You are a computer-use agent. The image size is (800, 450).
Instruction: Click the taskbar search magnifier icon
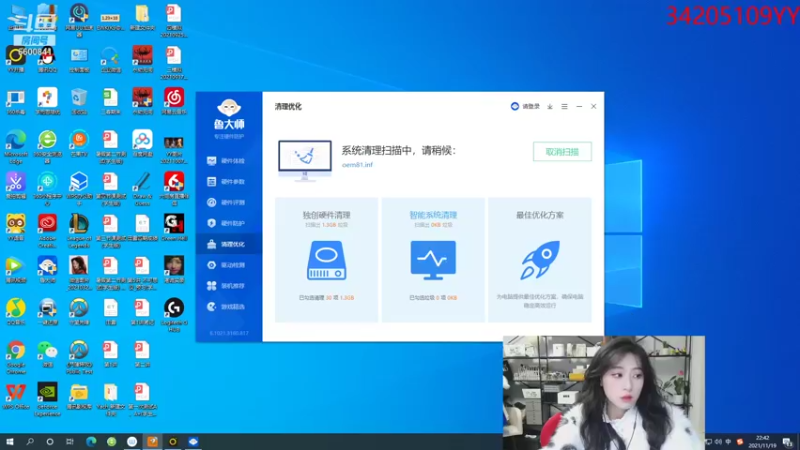point(30,441)
